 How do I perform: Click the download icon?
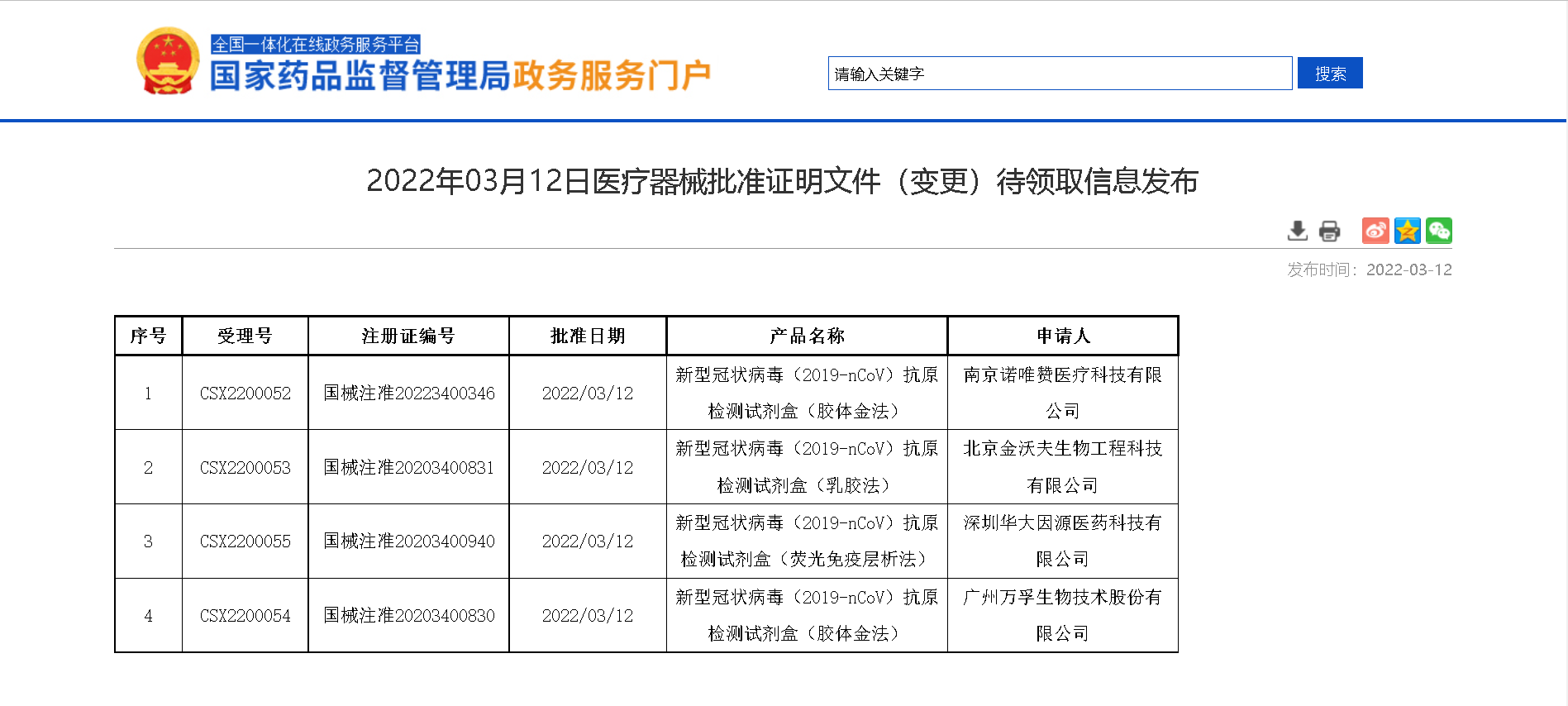tap(1297, 231)
